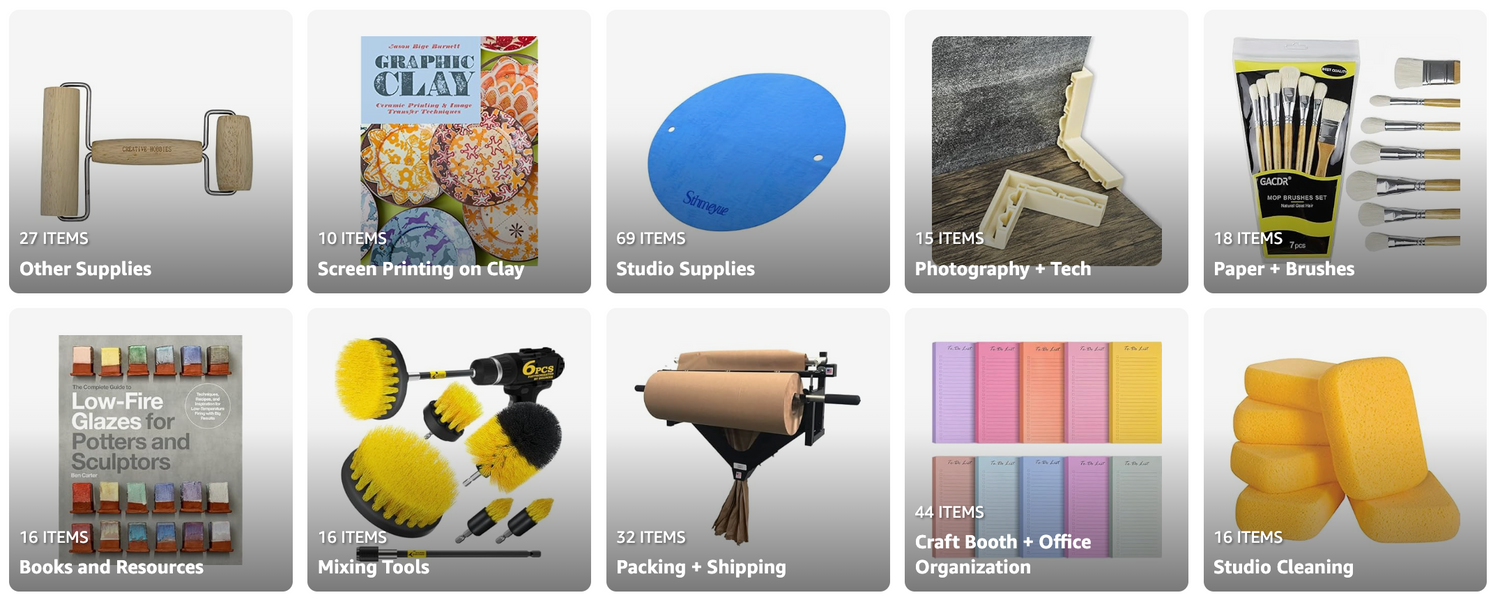Click the colorful to-do list notepads image
The image size is (1500, 602).
click(x=1047, y=449)
